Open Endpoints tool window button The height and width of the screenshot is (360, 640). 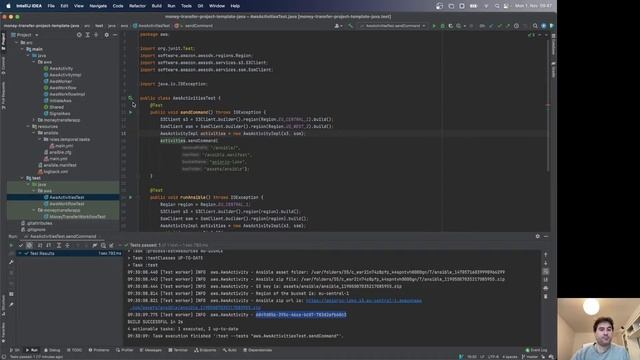[x=205, y=350]
